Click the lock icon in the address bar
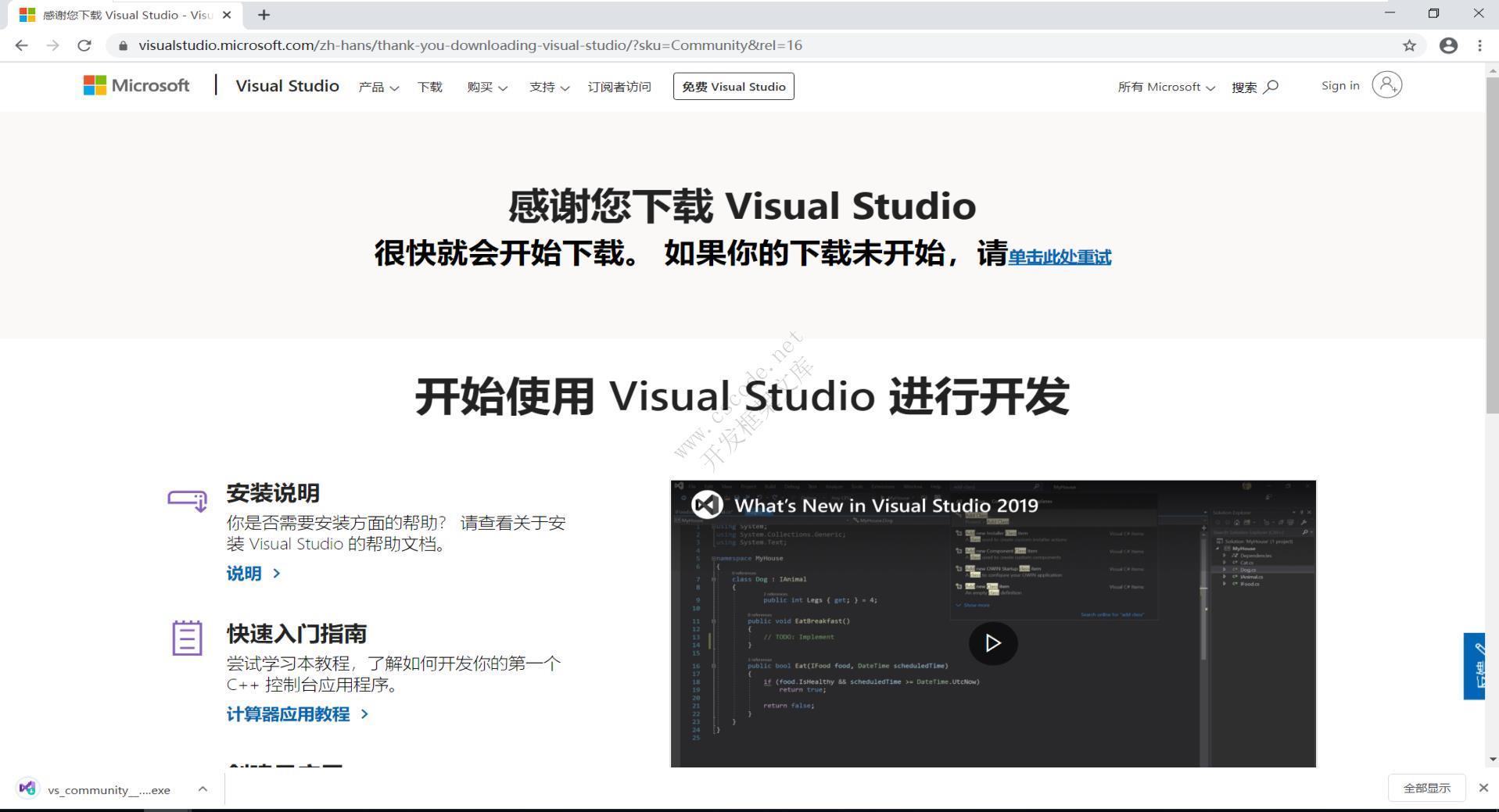Screen dimensions: 1499x812 coord(123,45)
